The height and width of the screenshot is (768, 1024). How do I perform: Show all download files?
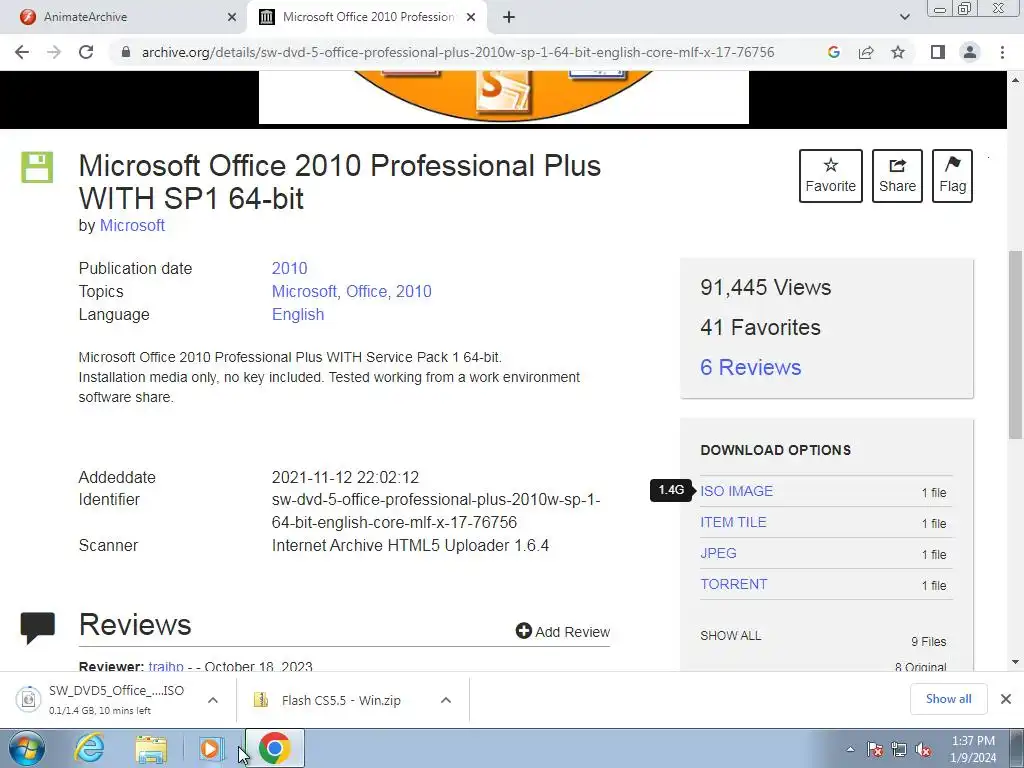(730, 635)
